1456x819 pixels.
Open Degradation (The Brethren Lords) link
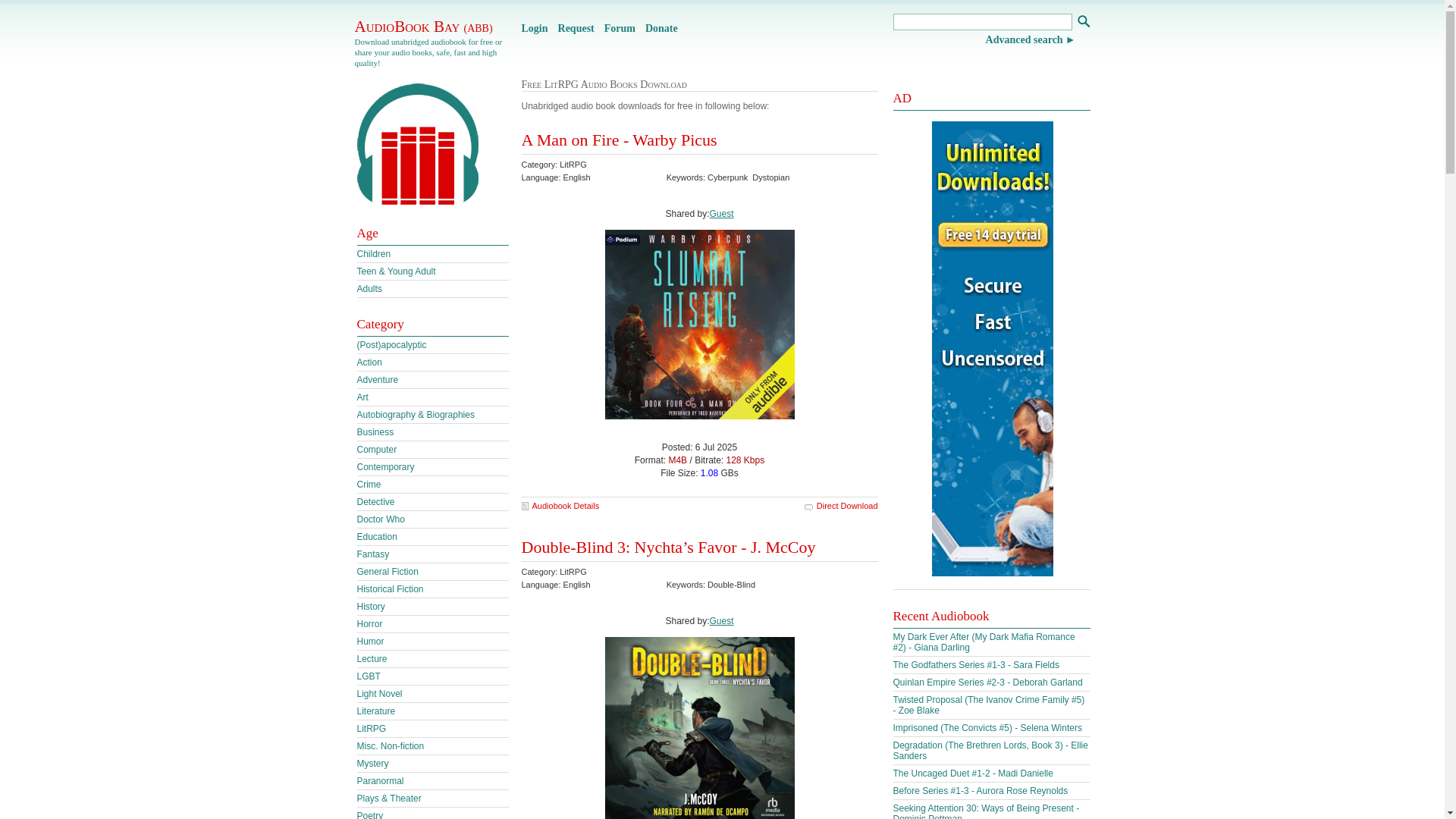tap(990, 751)
